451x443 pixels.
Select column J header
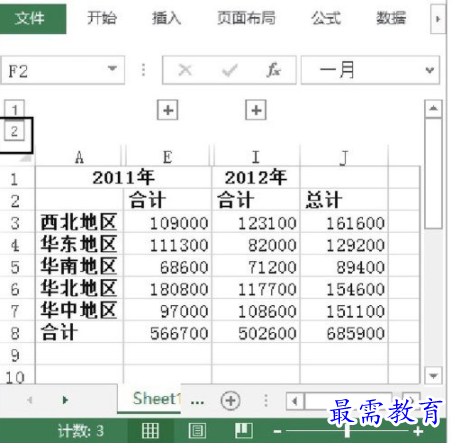(344, 157)
